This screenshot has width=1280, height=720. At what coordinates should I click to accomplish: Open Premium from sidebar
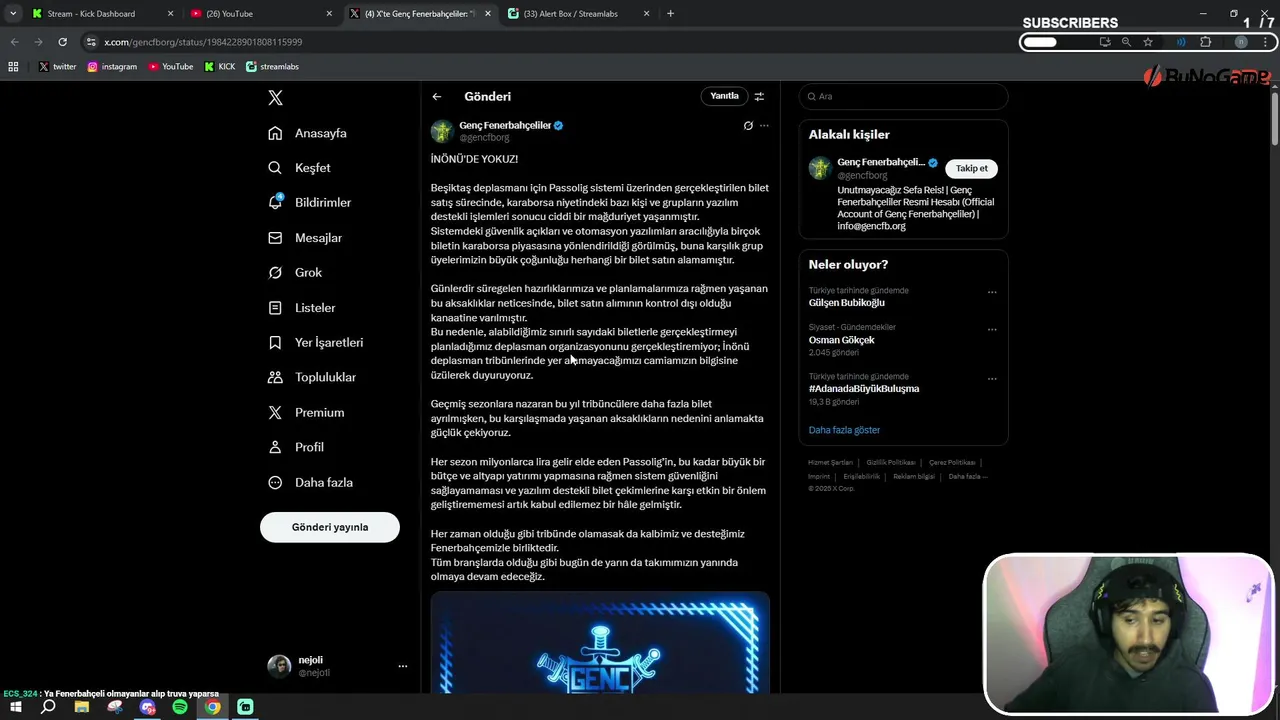point(306,412)
